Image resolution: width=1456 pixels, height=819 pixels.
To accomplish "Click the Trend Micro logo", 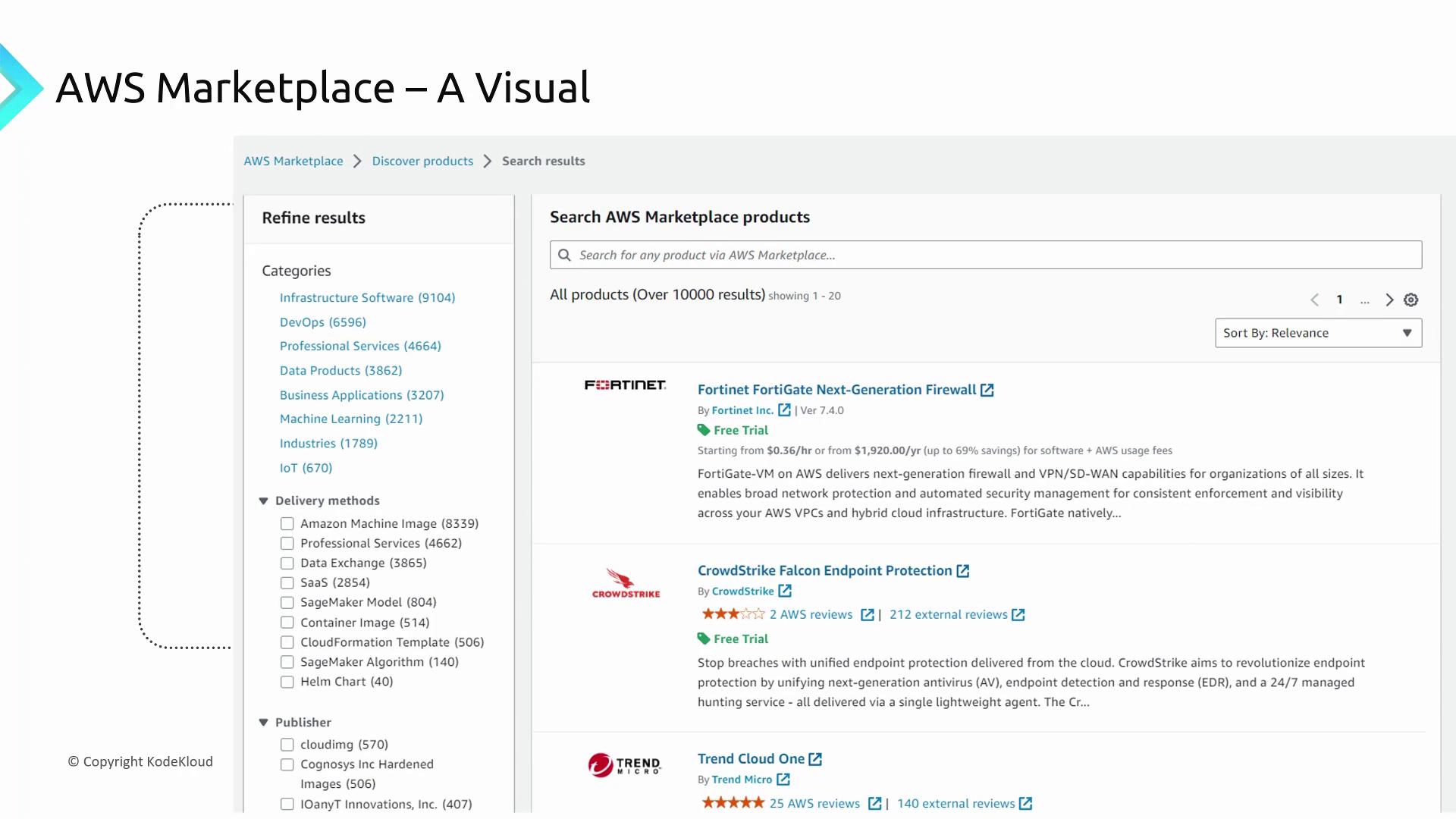I will (625, 764).
